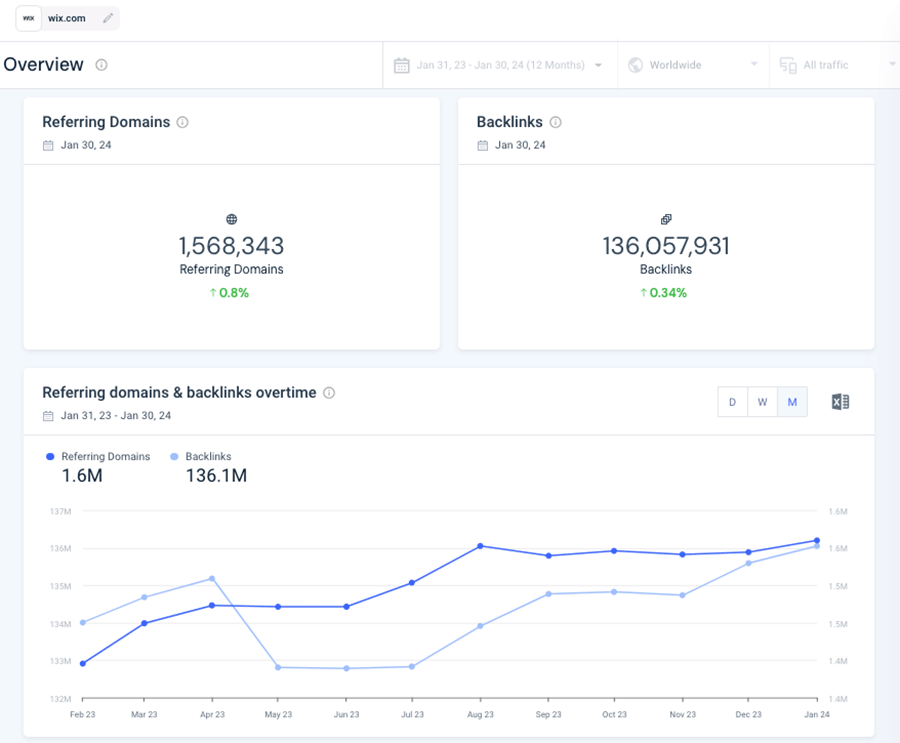Open the date range dropdown
This screenshot has width=900, height=743.
599,65
